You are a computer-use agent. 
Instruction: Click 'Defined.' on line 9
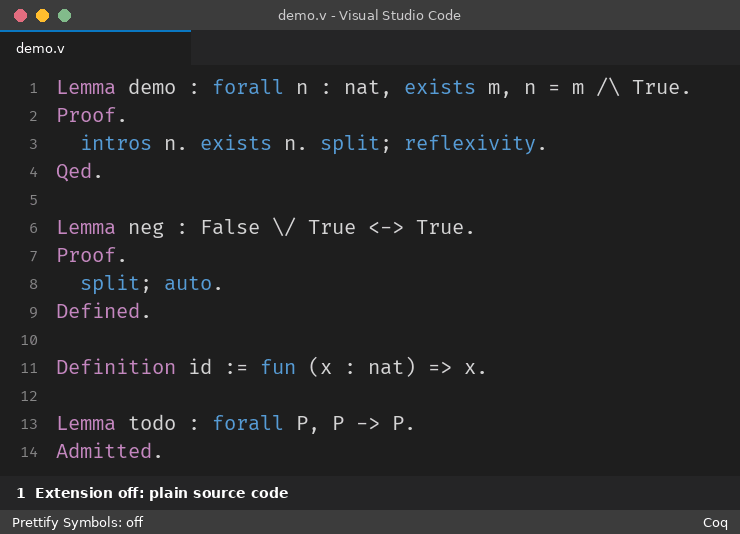coord(103,311)
